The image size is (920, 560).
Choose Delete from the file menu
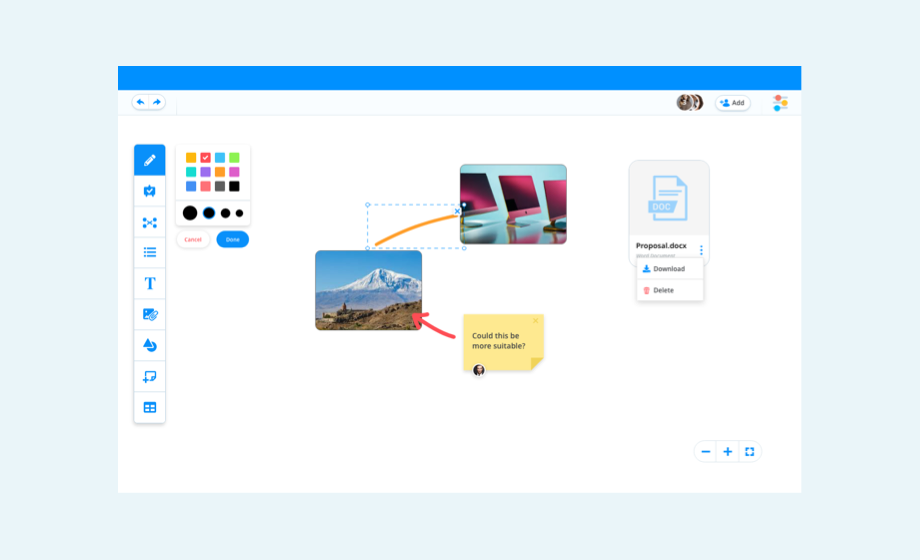coord(663,290)
